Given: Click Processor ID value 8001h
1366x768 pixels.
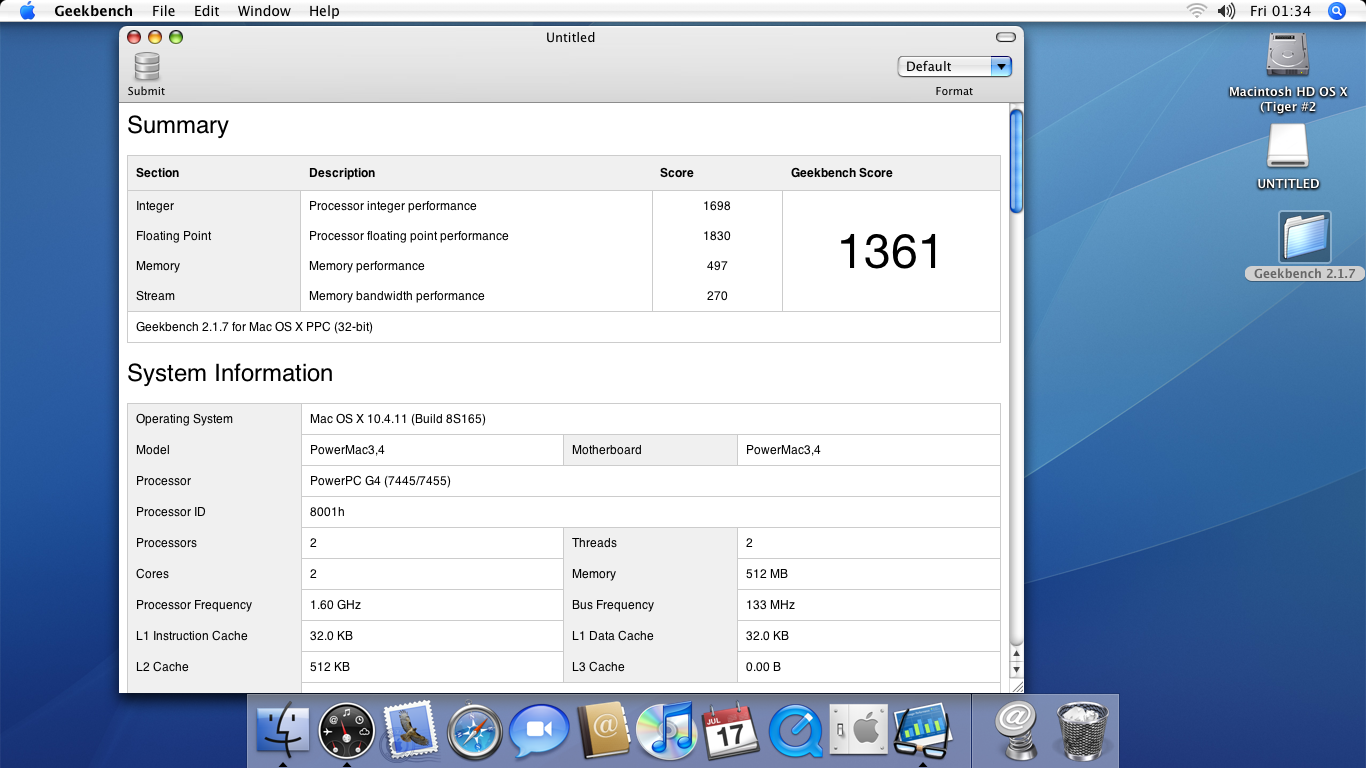Looking at the screenshot, I should coord(327,512).
